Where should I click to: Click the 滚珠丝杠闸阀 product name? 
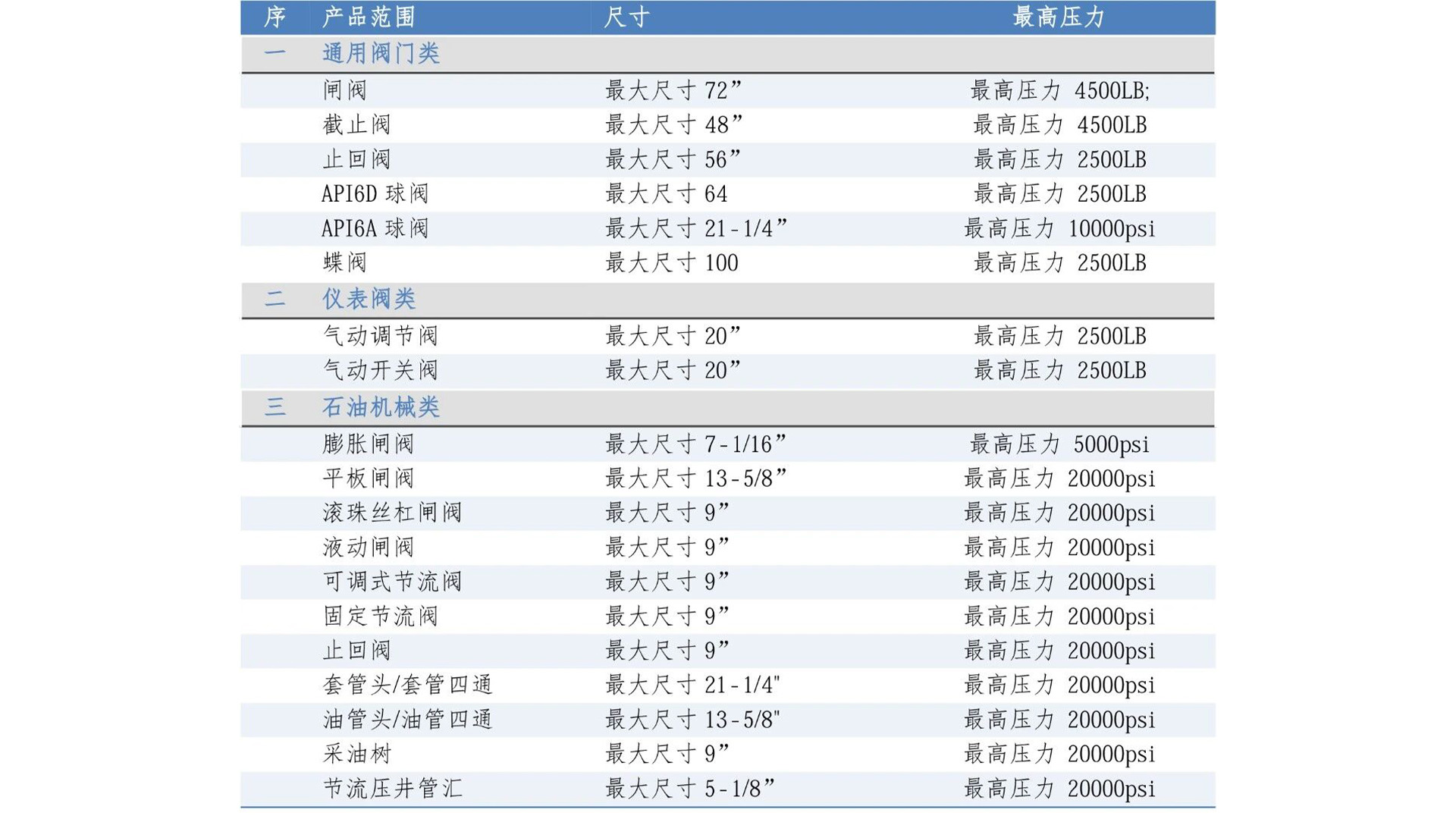tap(392, 513)
